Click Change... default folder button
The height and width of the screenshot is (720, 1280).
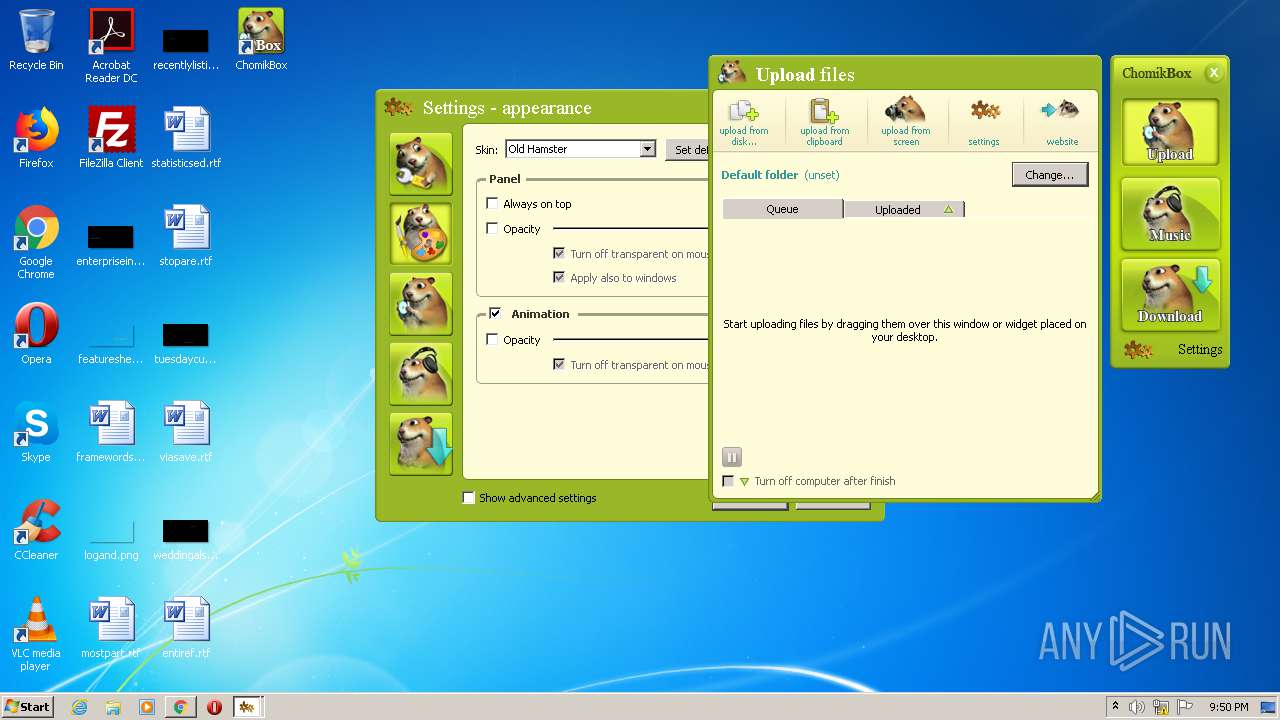pos(1050,175)
